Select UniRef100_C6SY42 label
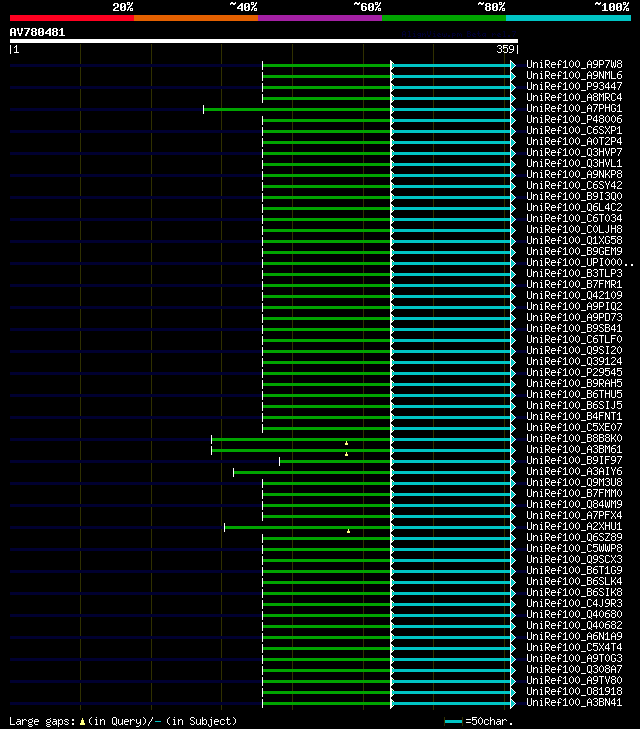640x729 pixels. [574, 186]
